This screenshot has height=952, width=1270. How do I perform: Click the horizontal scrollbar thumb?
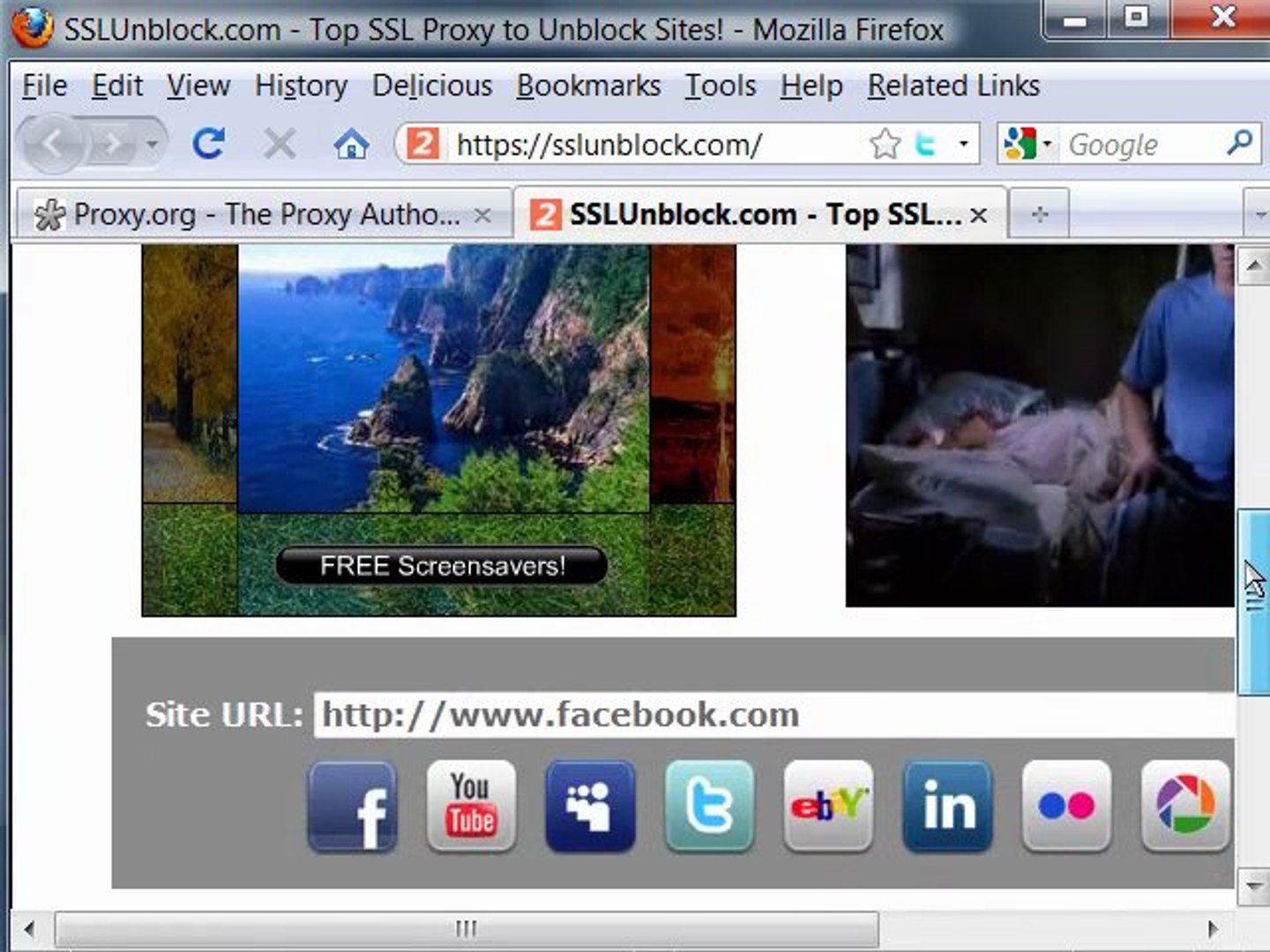pos(467,929)
